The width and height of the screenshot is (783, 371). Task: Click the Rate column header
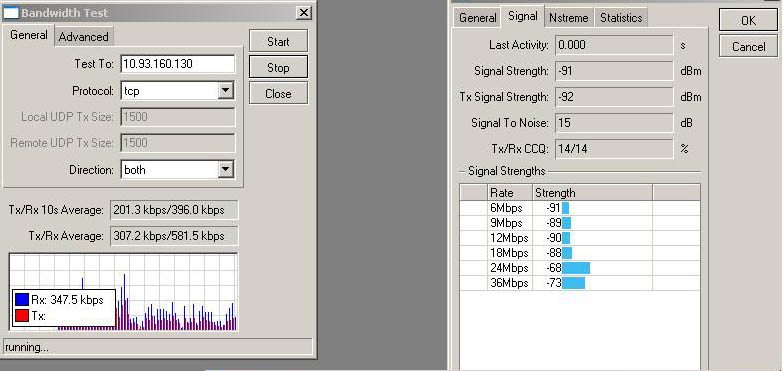[509, 193]
